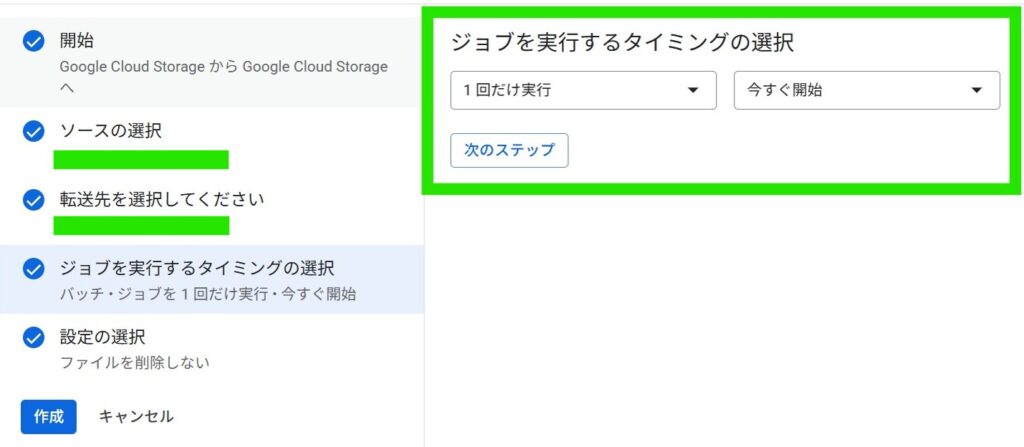
Task: Click the blue 作成 button
Action: [x=48, y=417]
